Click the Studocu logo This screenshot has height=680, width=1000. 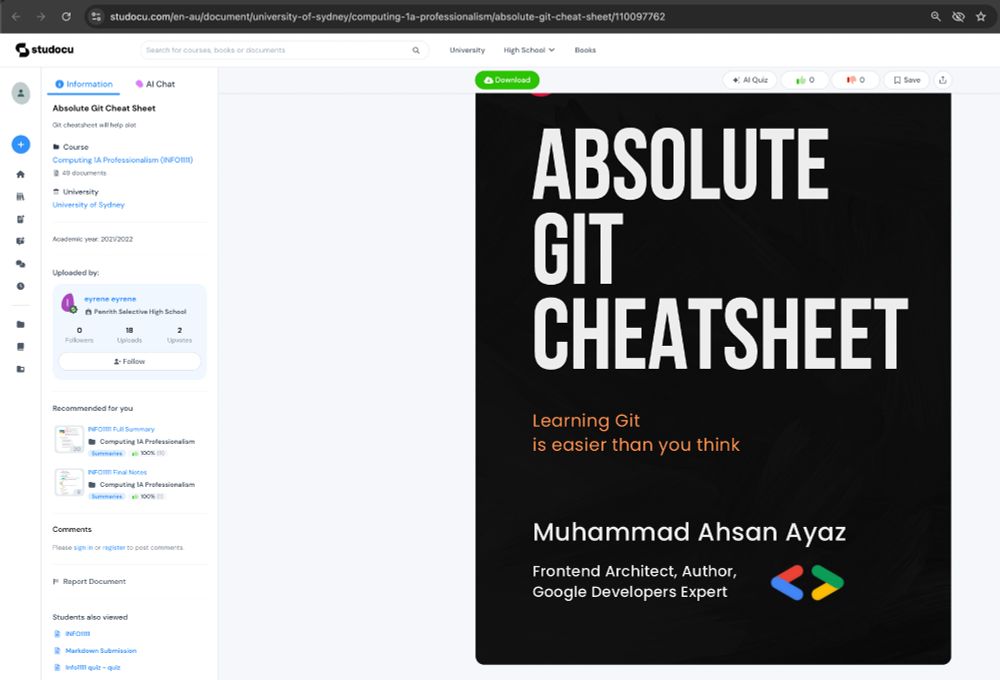[x=45, y=50]
